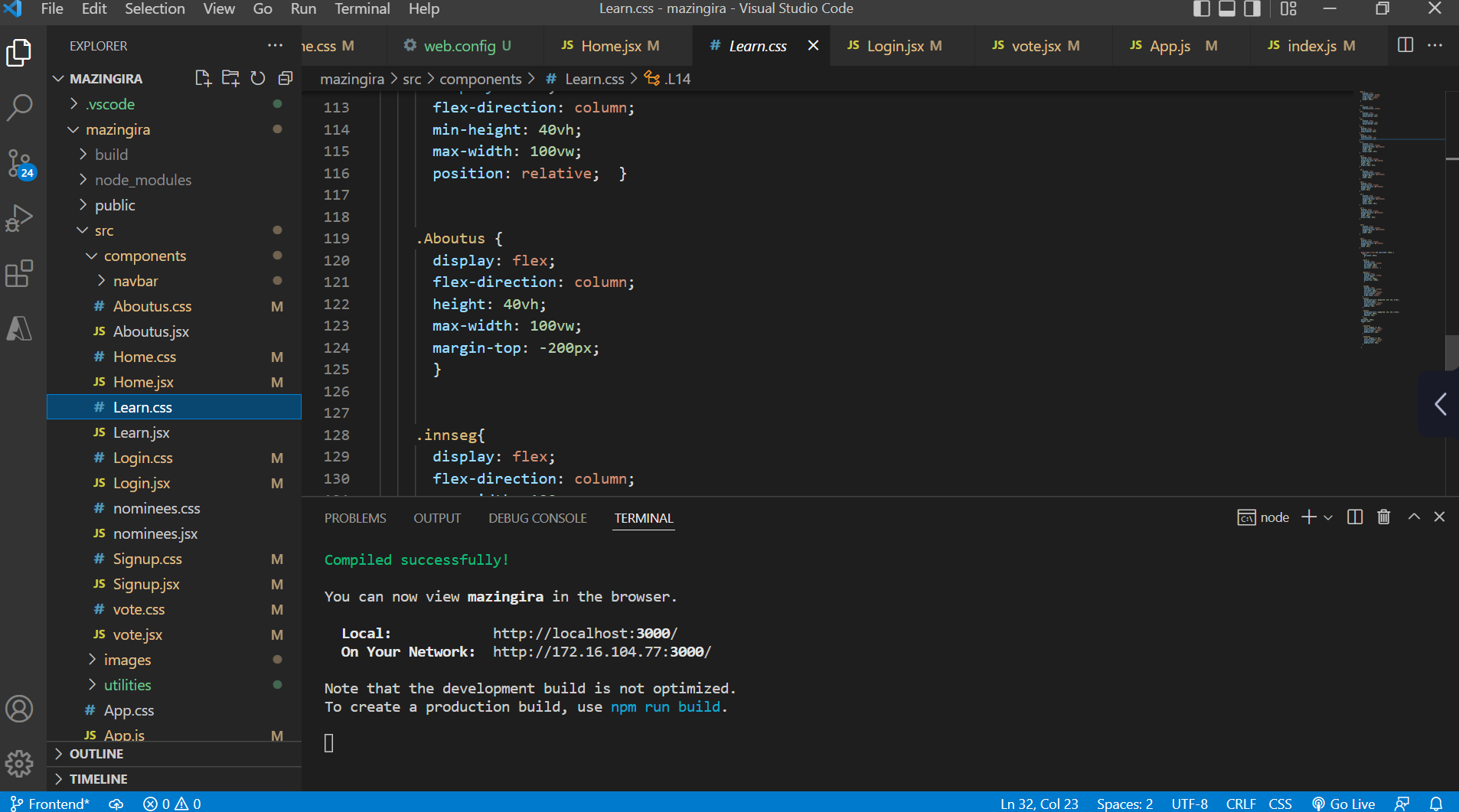Kill the terminal with trash icon
1459x812 pixels.
[1383, 517]
